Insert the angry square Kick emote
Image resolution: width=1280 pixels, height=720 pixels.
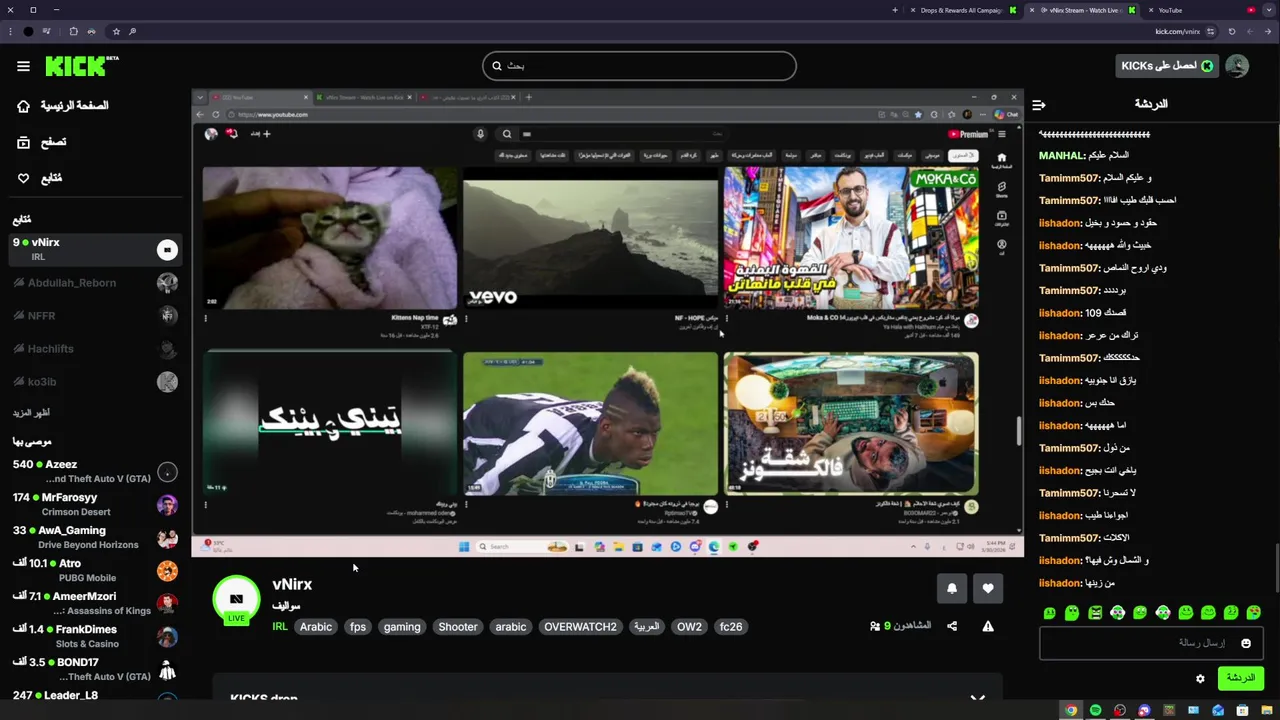(1095, 612)
